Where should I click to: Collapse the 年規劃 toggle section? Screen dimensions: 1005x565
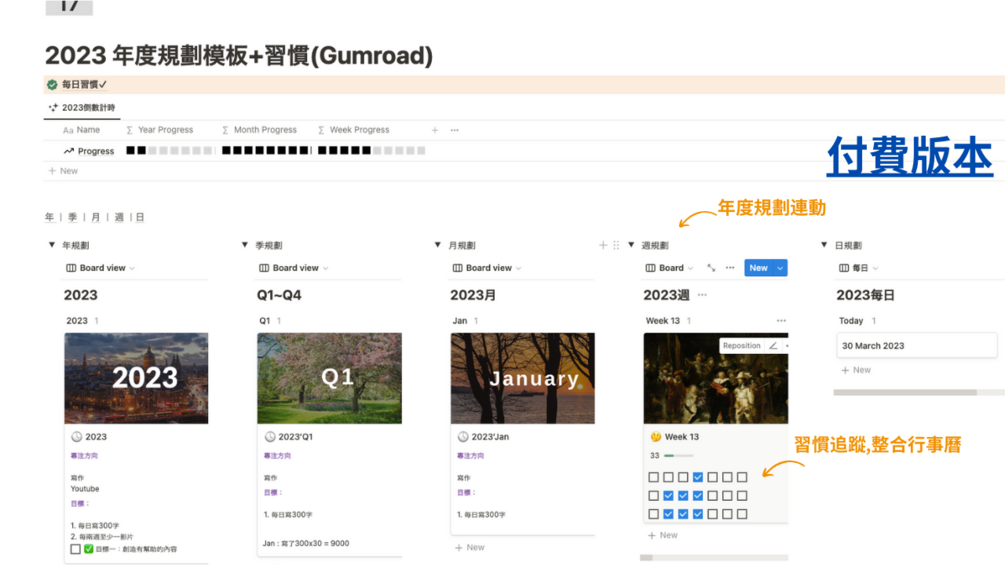(52, 245)
